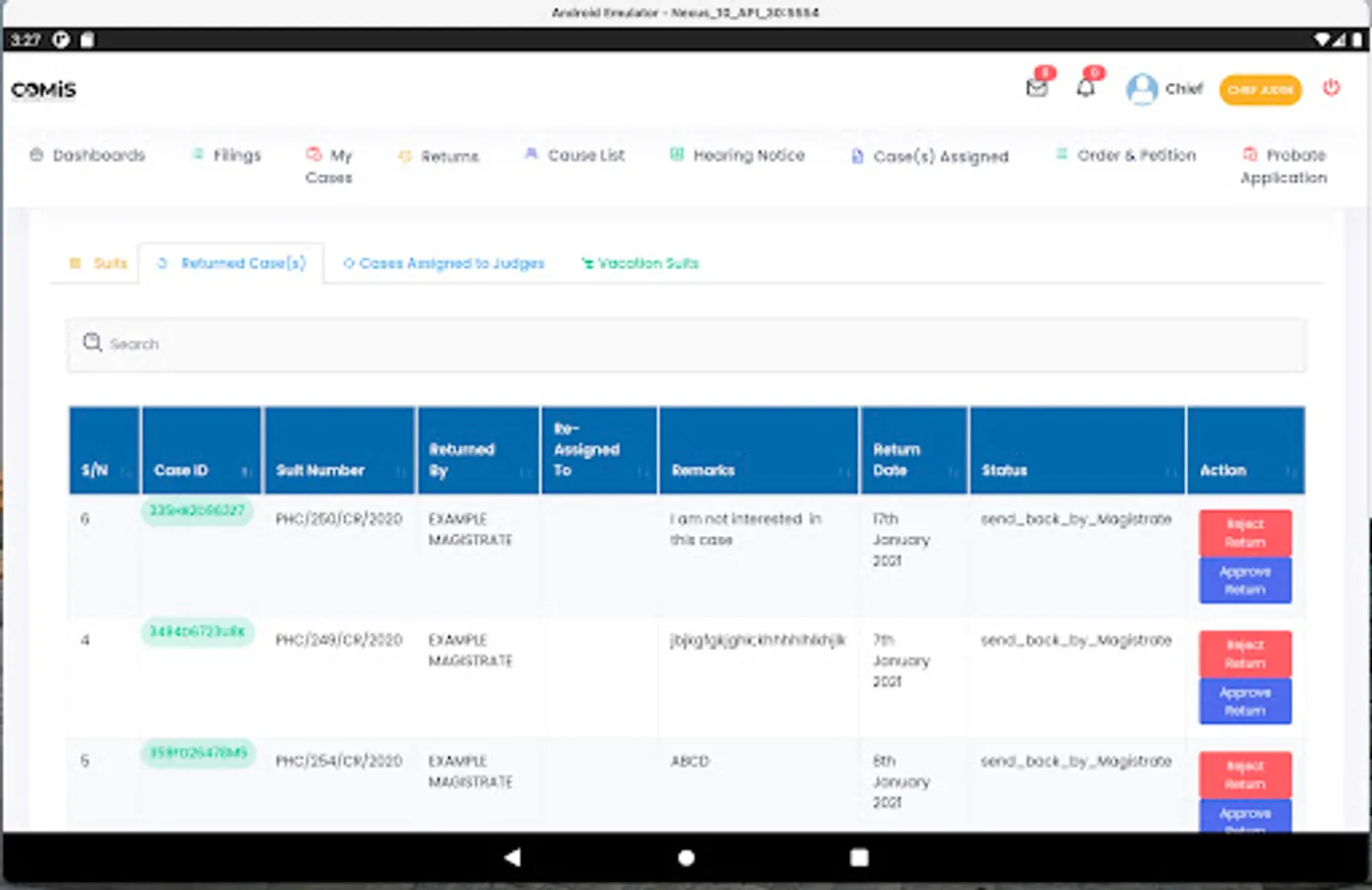Tap the Android home circle button
1372x890 pixels.
point(686,857)
